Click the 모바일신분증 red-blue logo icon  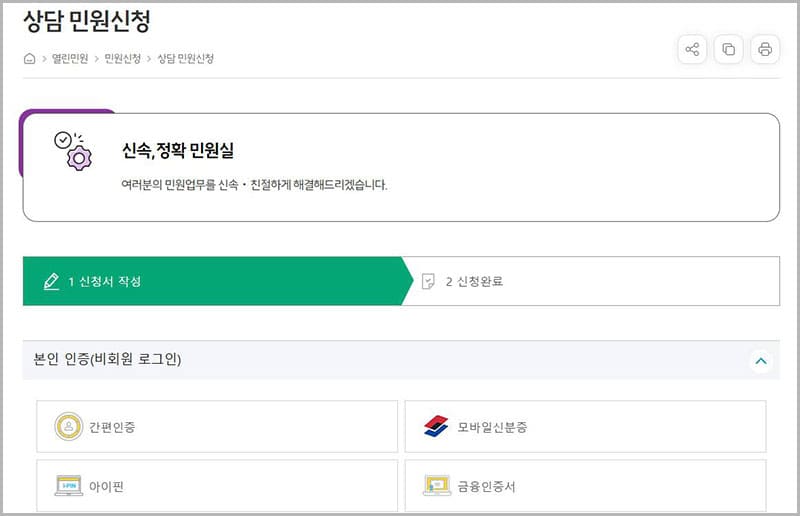[x=436, y=427]
